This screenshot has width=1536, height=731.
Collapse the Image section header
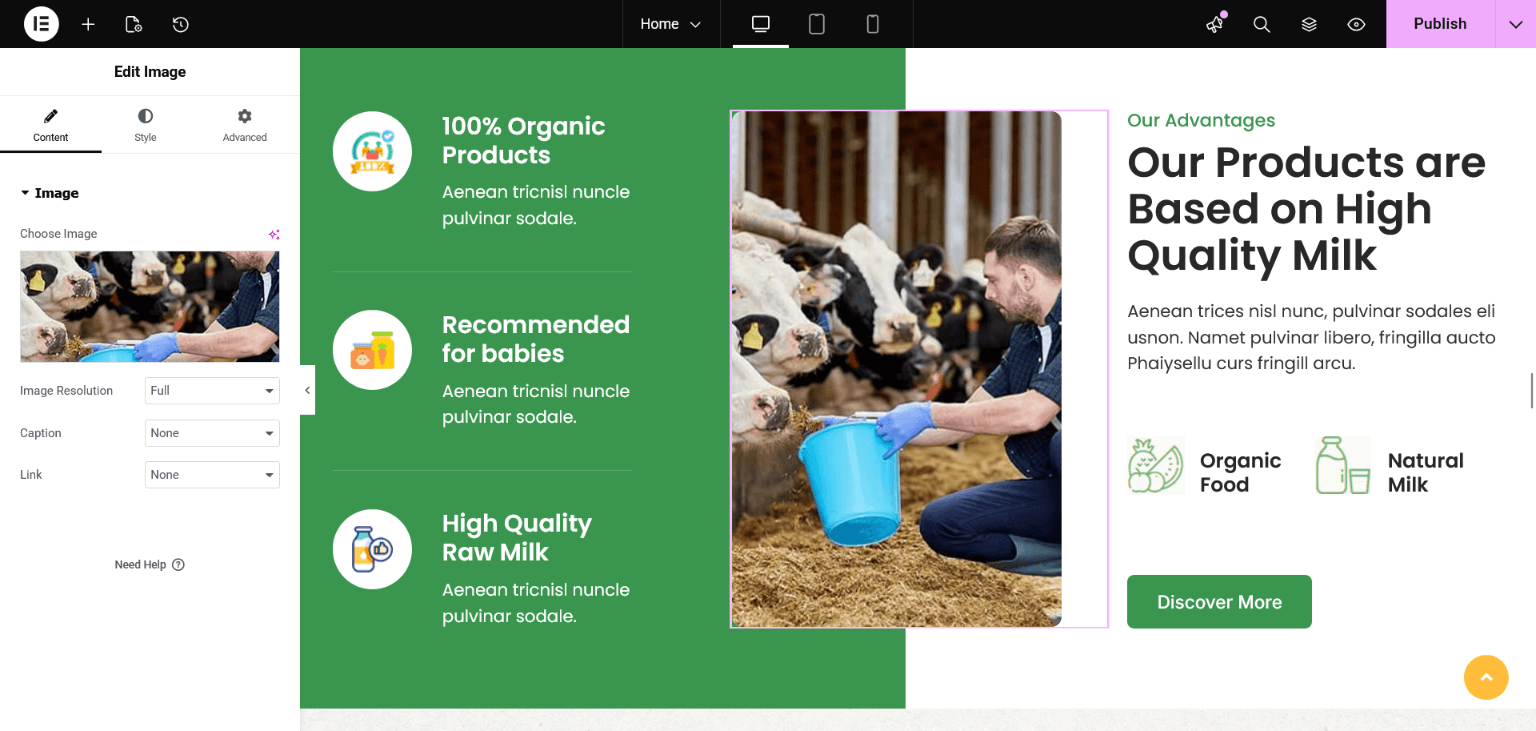[x=50, y=193]
